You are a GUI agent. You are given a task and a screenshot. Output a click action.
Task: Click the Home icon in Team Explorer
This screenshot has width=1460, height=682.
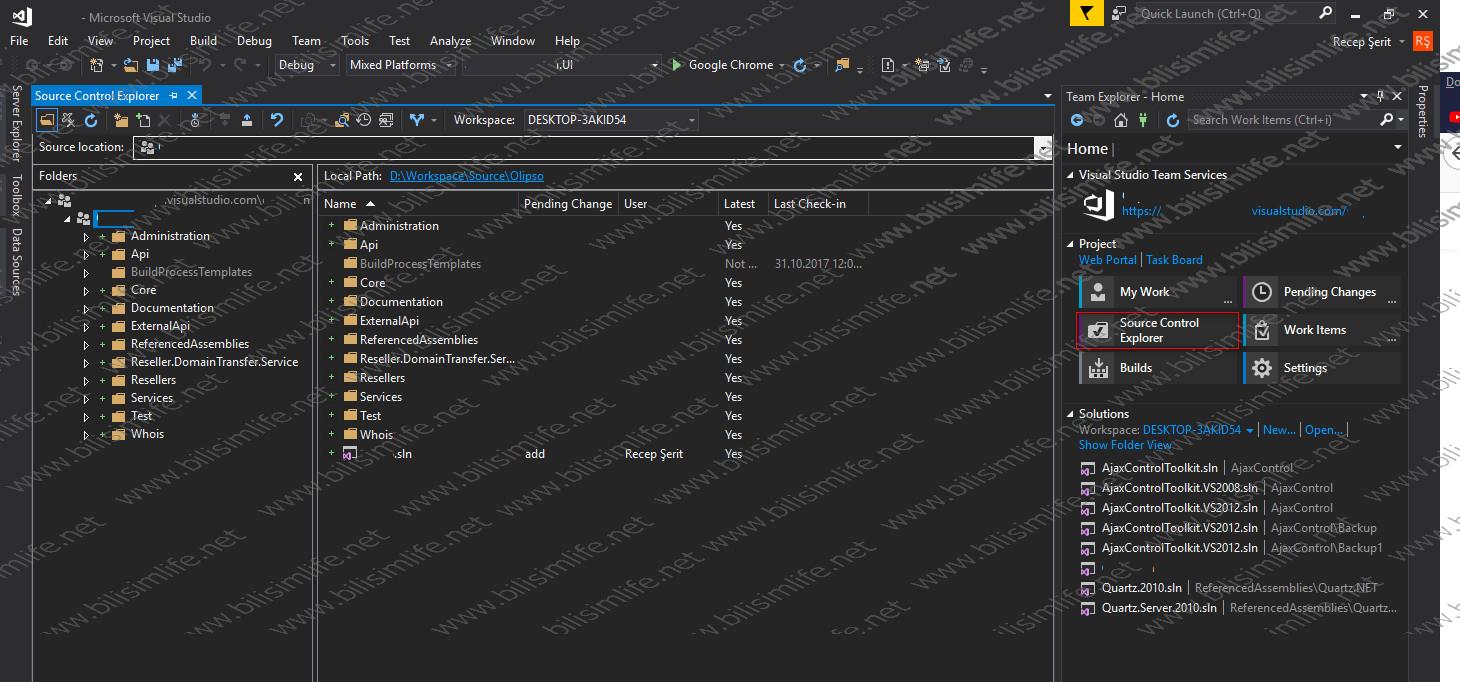pyautogui.click(x=1119, y=120)
